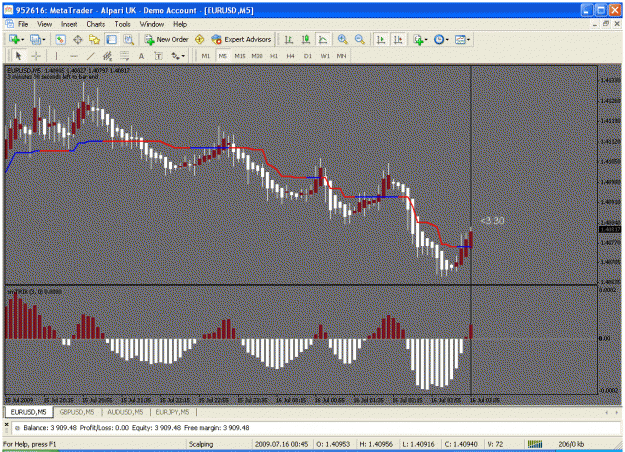Select the standard cursor arrow tool
This screenshot has width=625, height=452.
pos(18,56)
